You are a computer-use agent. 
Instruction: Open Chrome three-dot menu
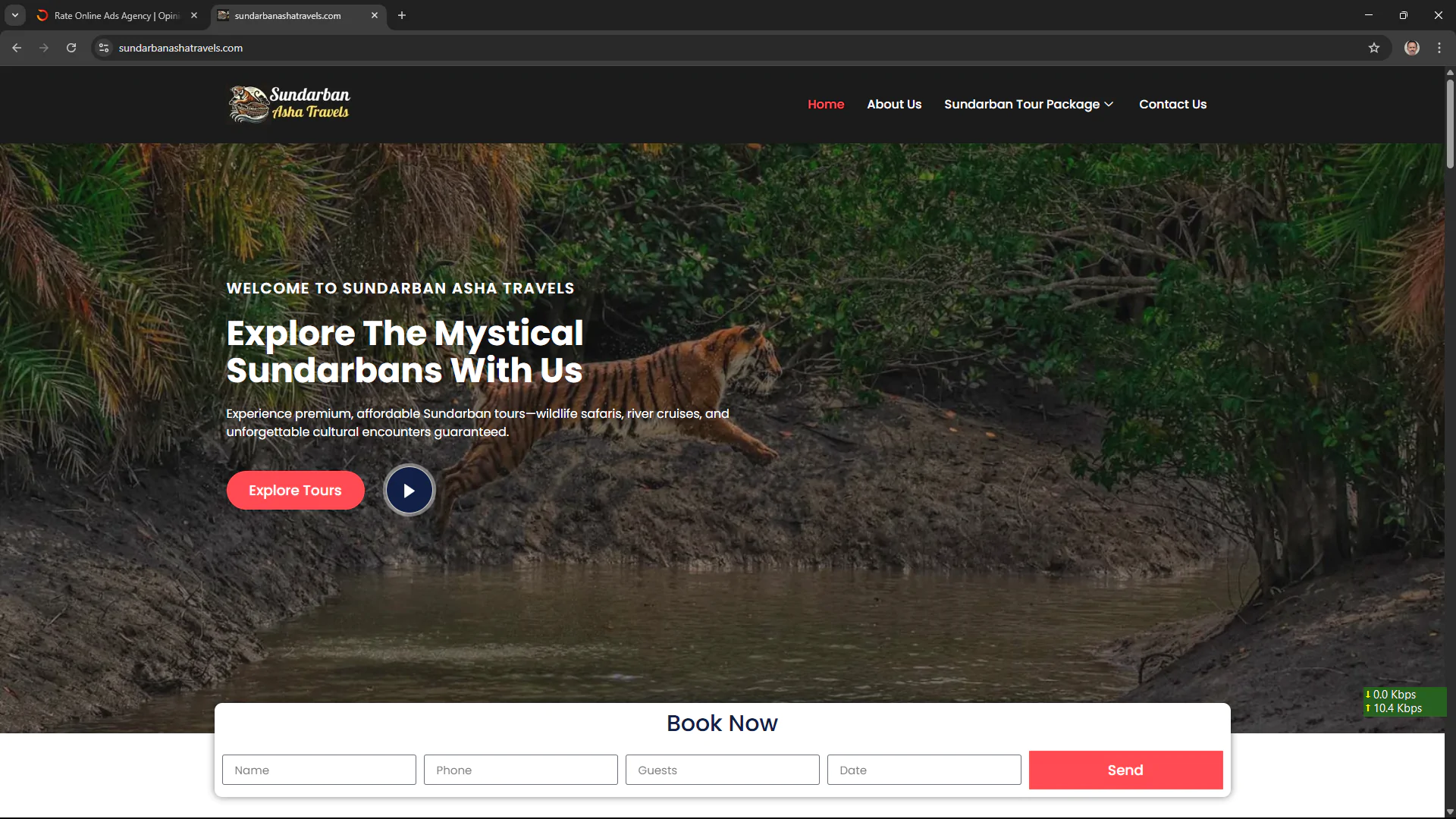(x=1439, y=48)
